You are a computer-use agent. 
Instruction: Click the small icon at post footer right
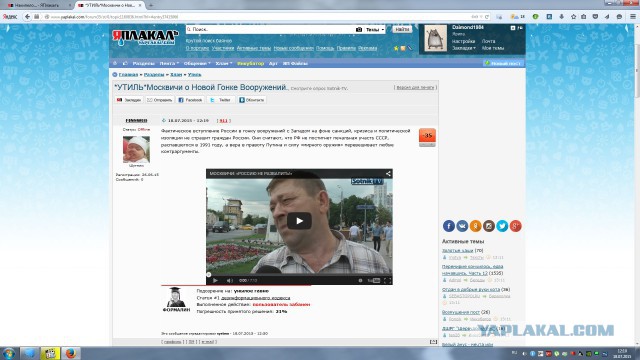(433, 342)
